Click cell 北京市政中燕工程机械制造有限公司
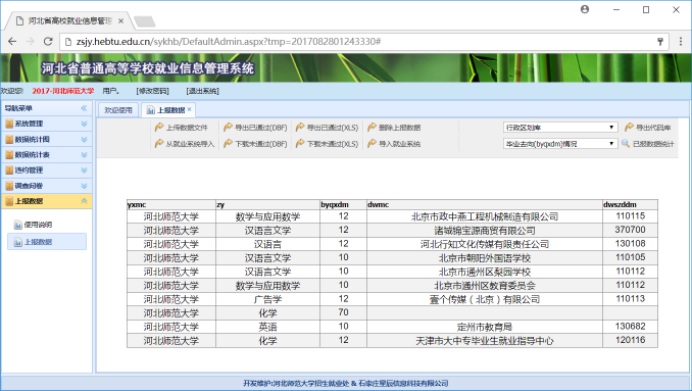 tap(485, 217)
